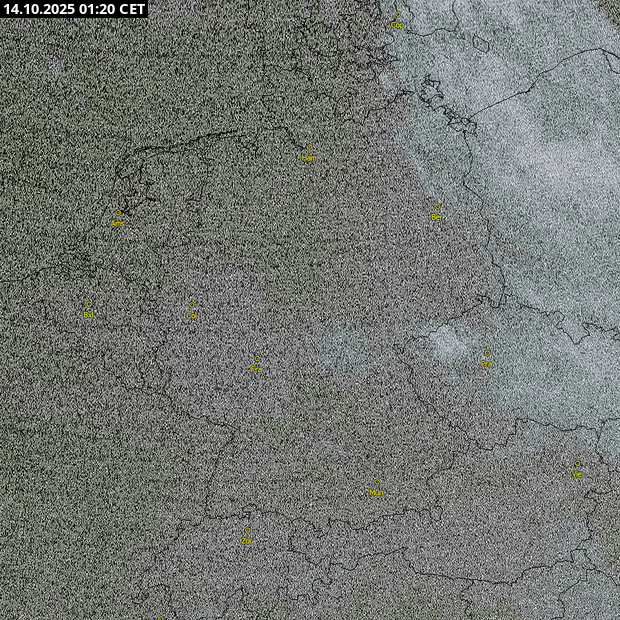The width and height of the screenshot is (620, 620).
Task: Select the Cologne (Col) city marker
Action: (191, 311)
